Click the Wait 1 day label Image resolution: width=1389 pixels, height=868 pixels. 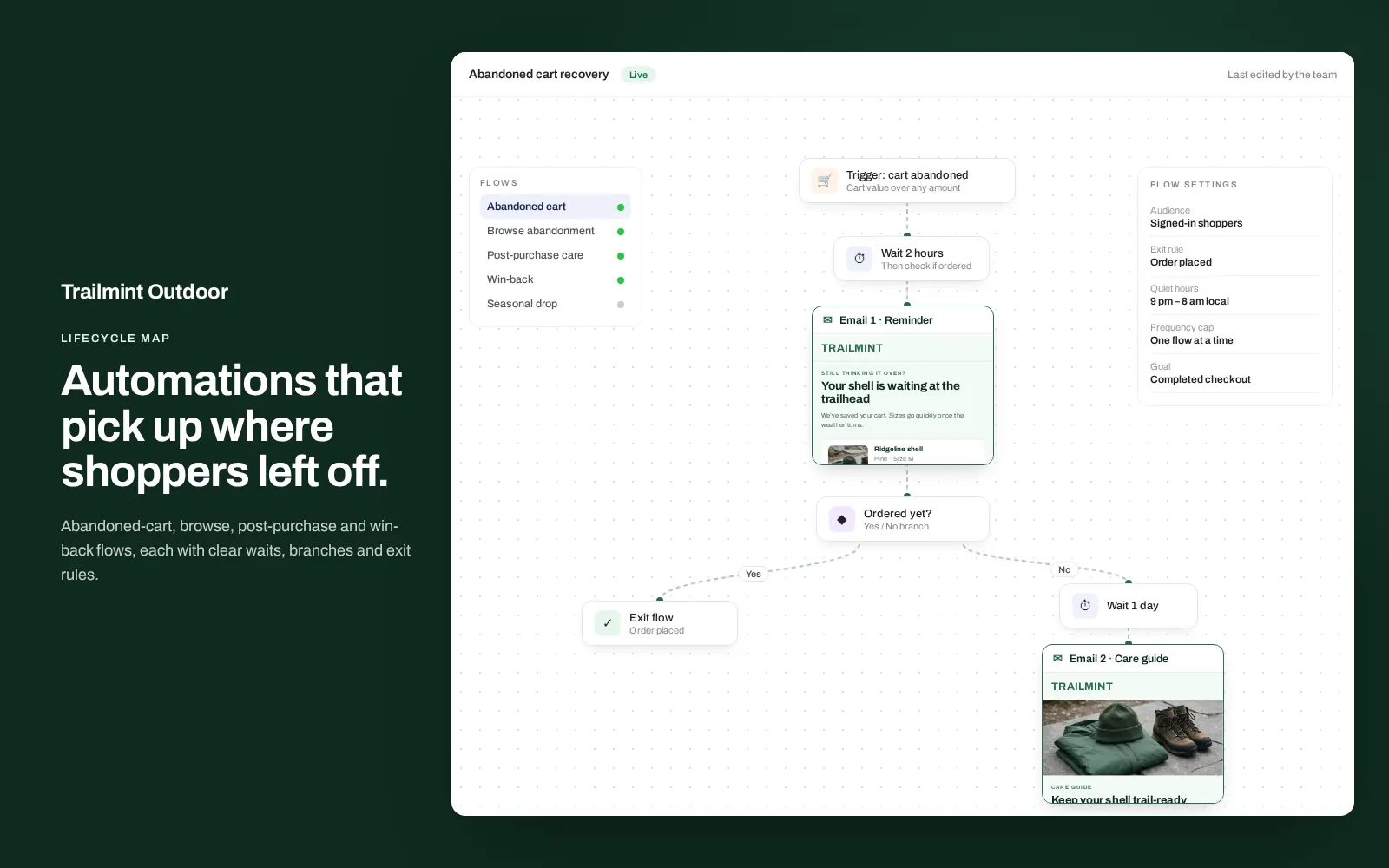point(1133,606)
